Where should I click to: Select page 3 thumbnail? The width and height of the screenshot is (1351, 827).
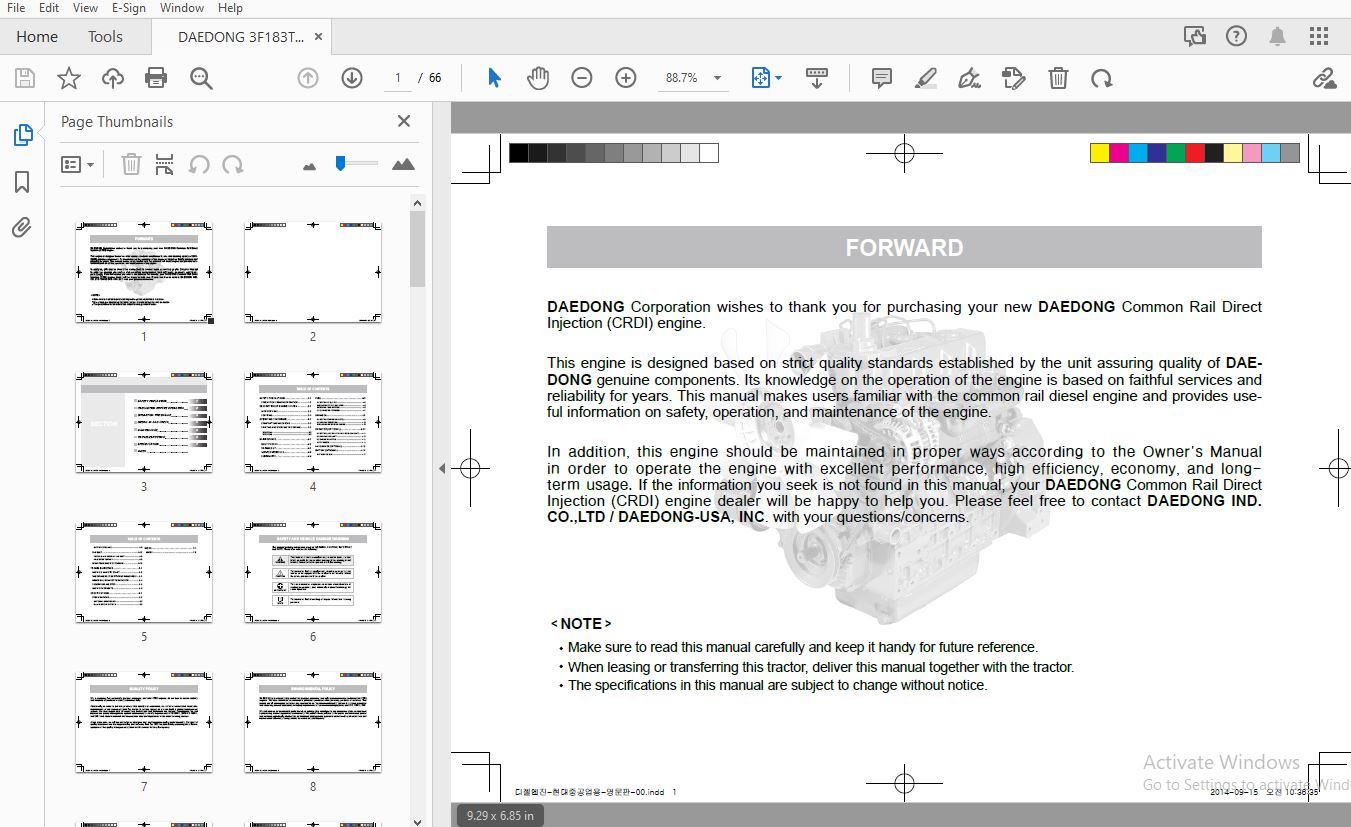coord(144,422)
